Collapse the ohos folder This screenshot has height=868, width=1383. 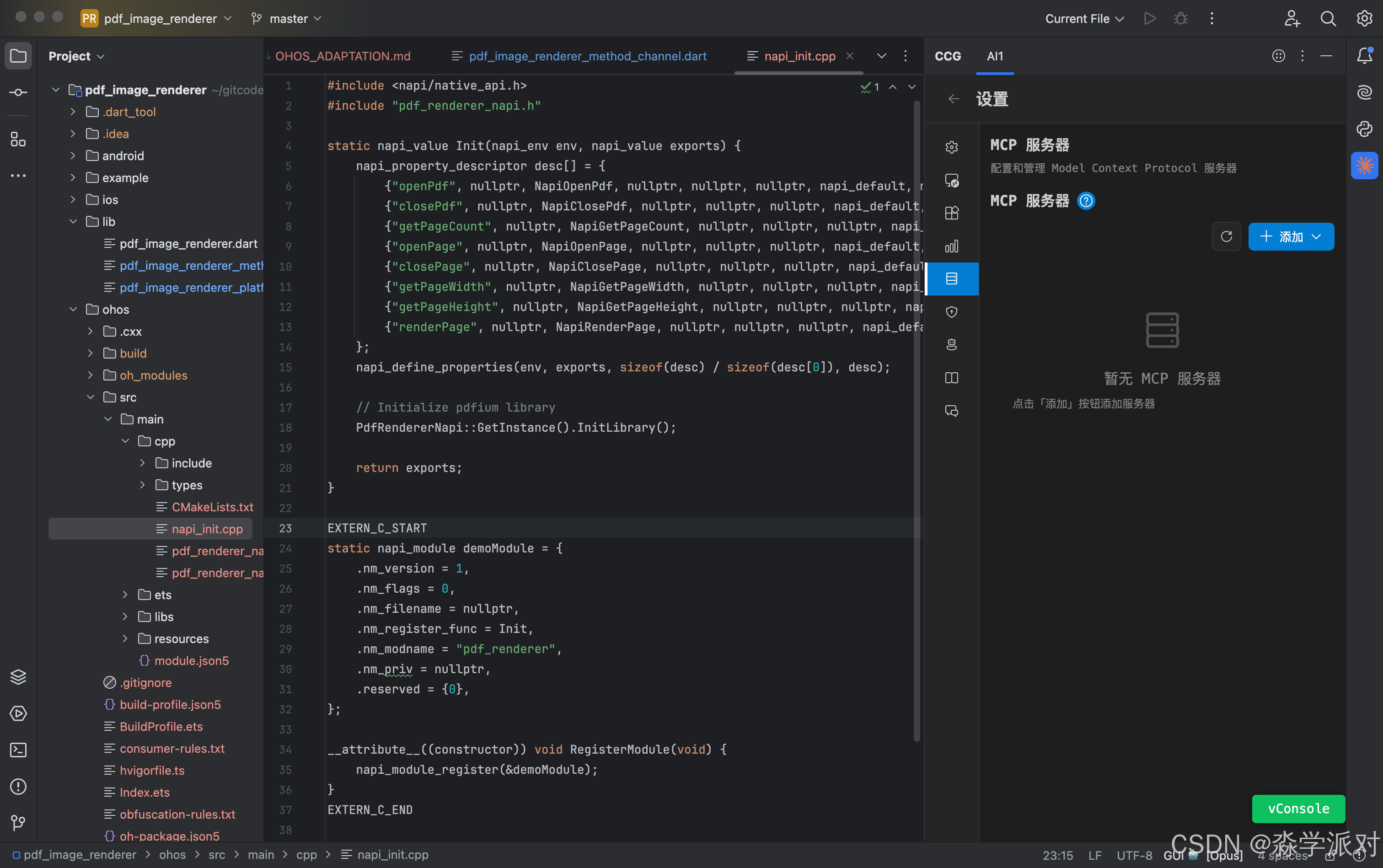[x=73, y=310]
